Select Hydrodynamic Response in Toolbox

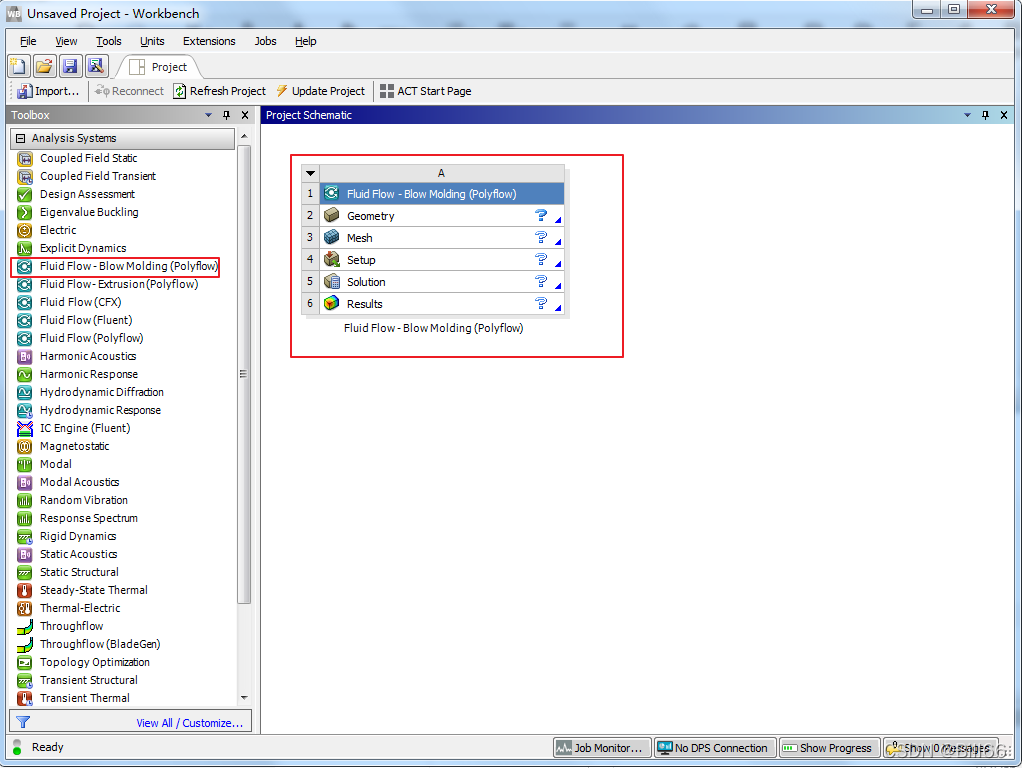click(x=100, y=410)
